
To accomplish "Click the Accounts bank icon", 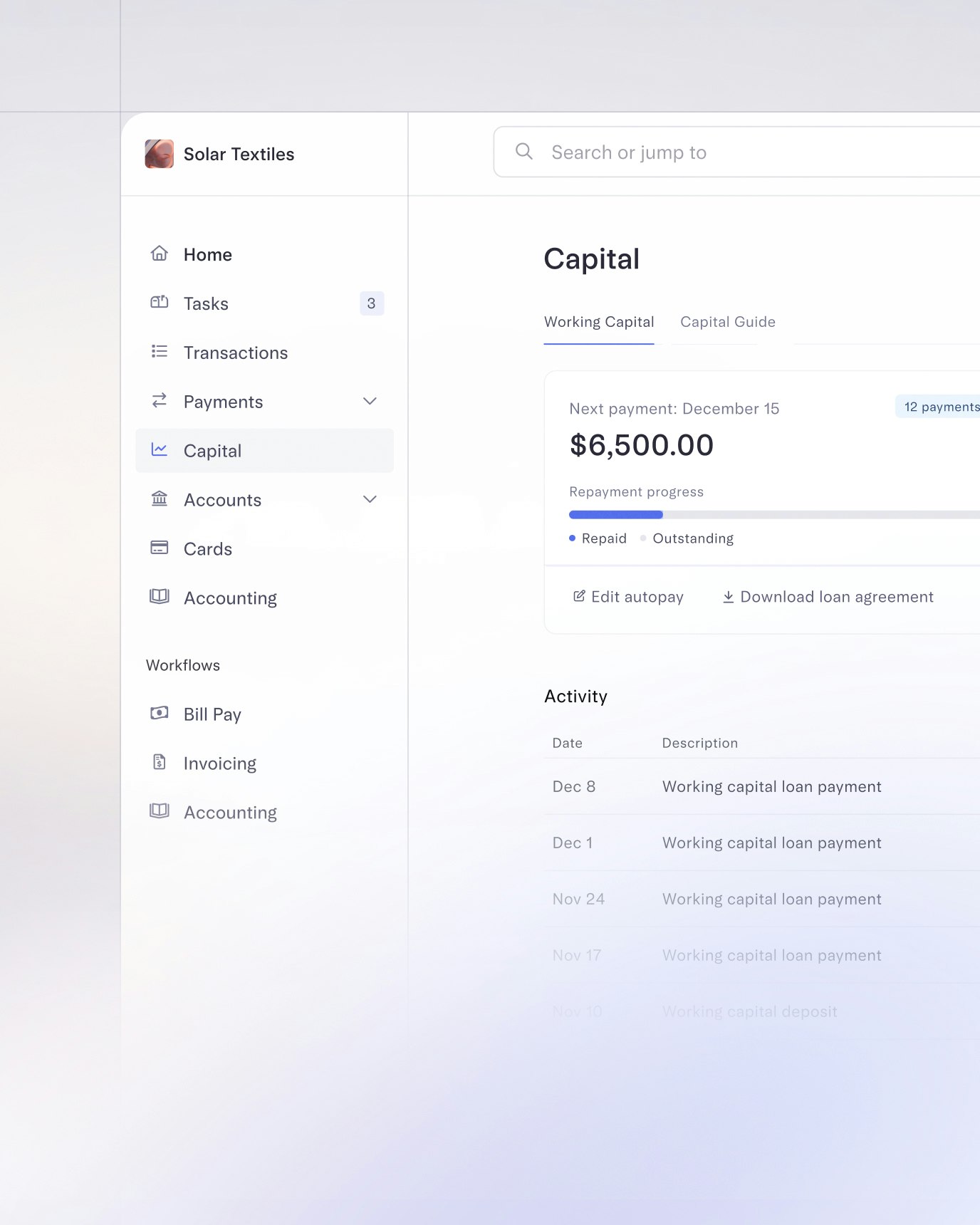I will (x=160, y=499).
